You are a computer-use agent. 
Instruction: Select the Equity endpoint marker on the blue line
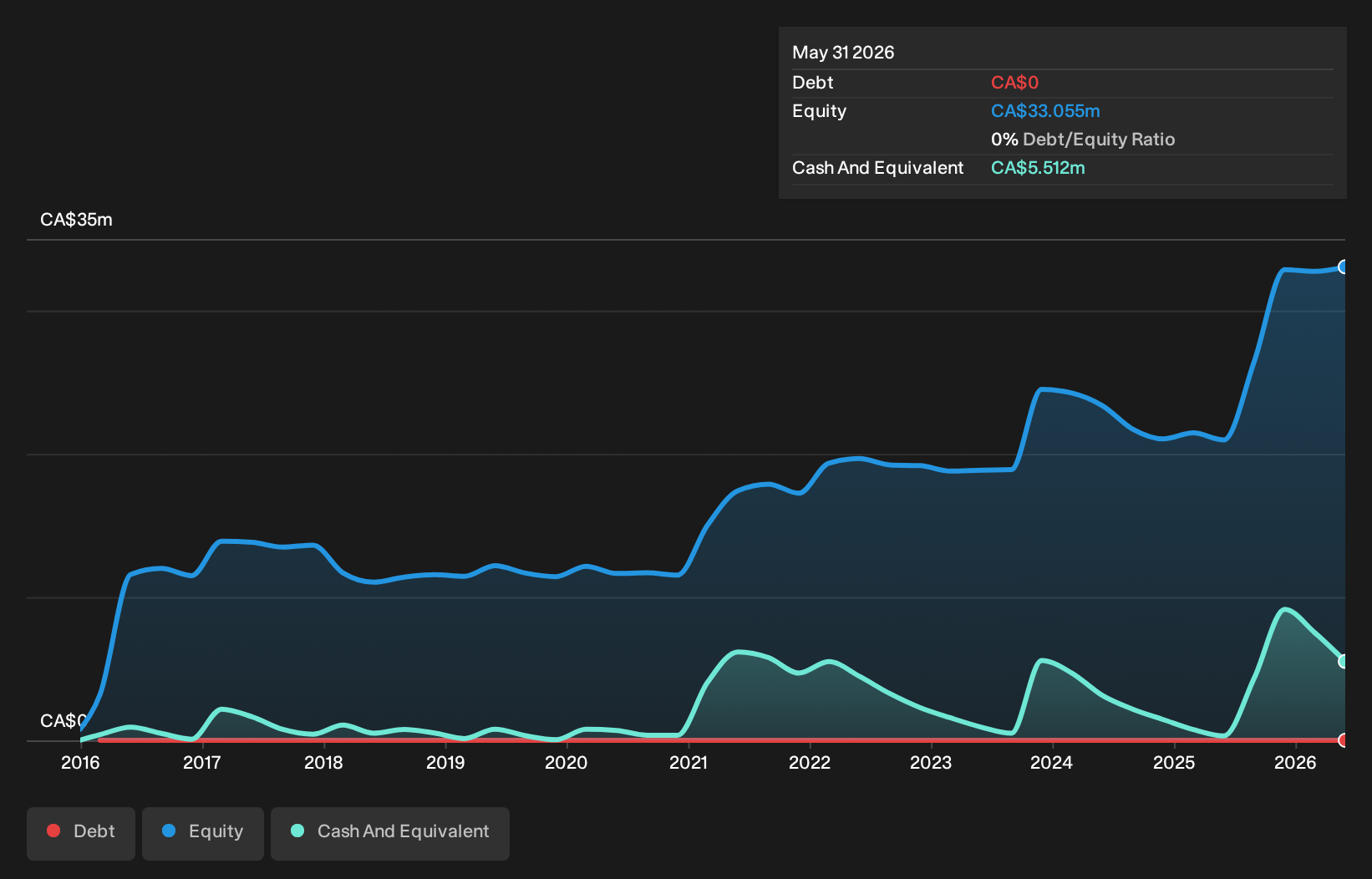tap(1344, 267)
